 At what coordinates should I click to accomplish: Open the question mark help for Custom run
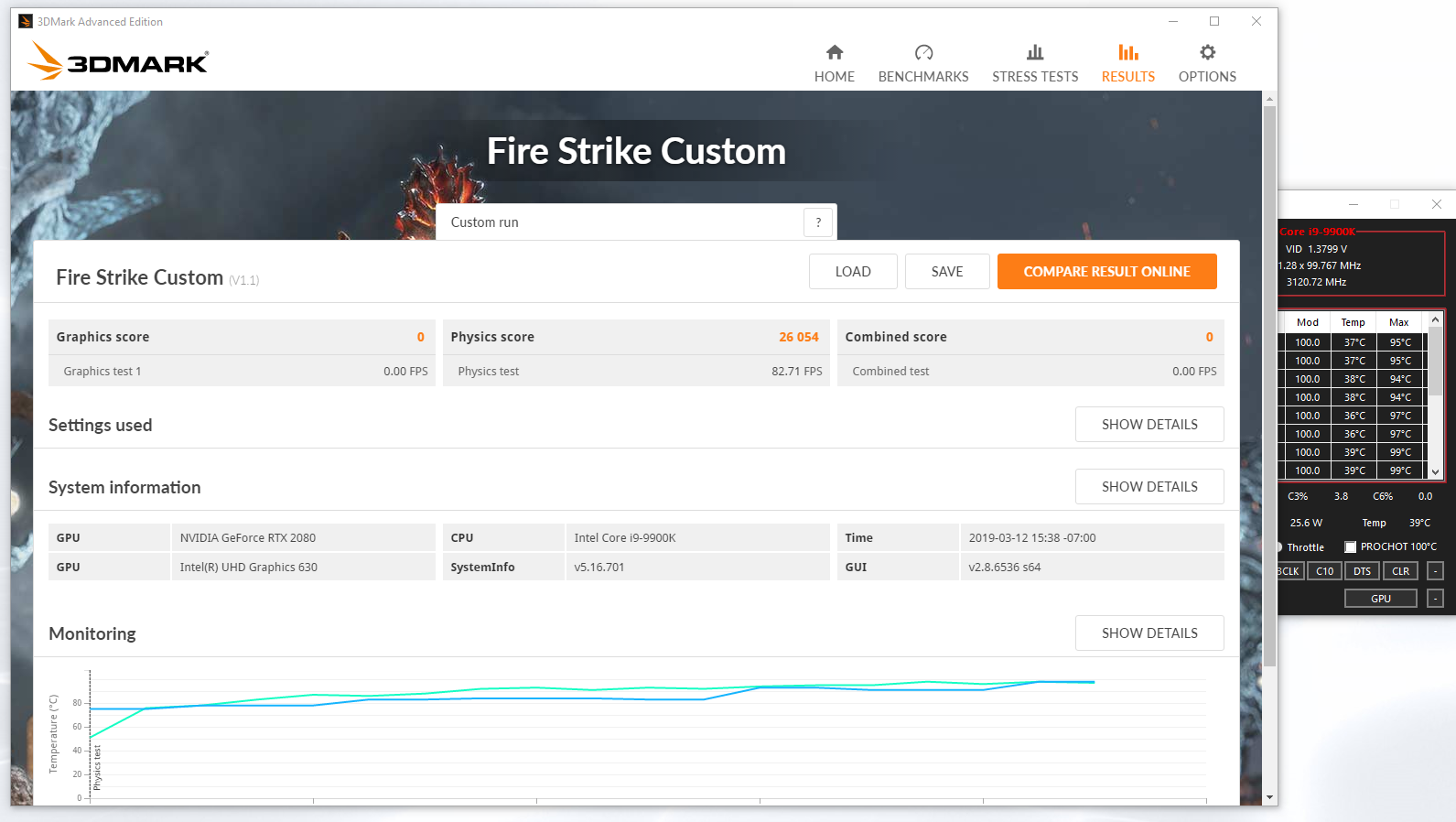tap(818, 222)
